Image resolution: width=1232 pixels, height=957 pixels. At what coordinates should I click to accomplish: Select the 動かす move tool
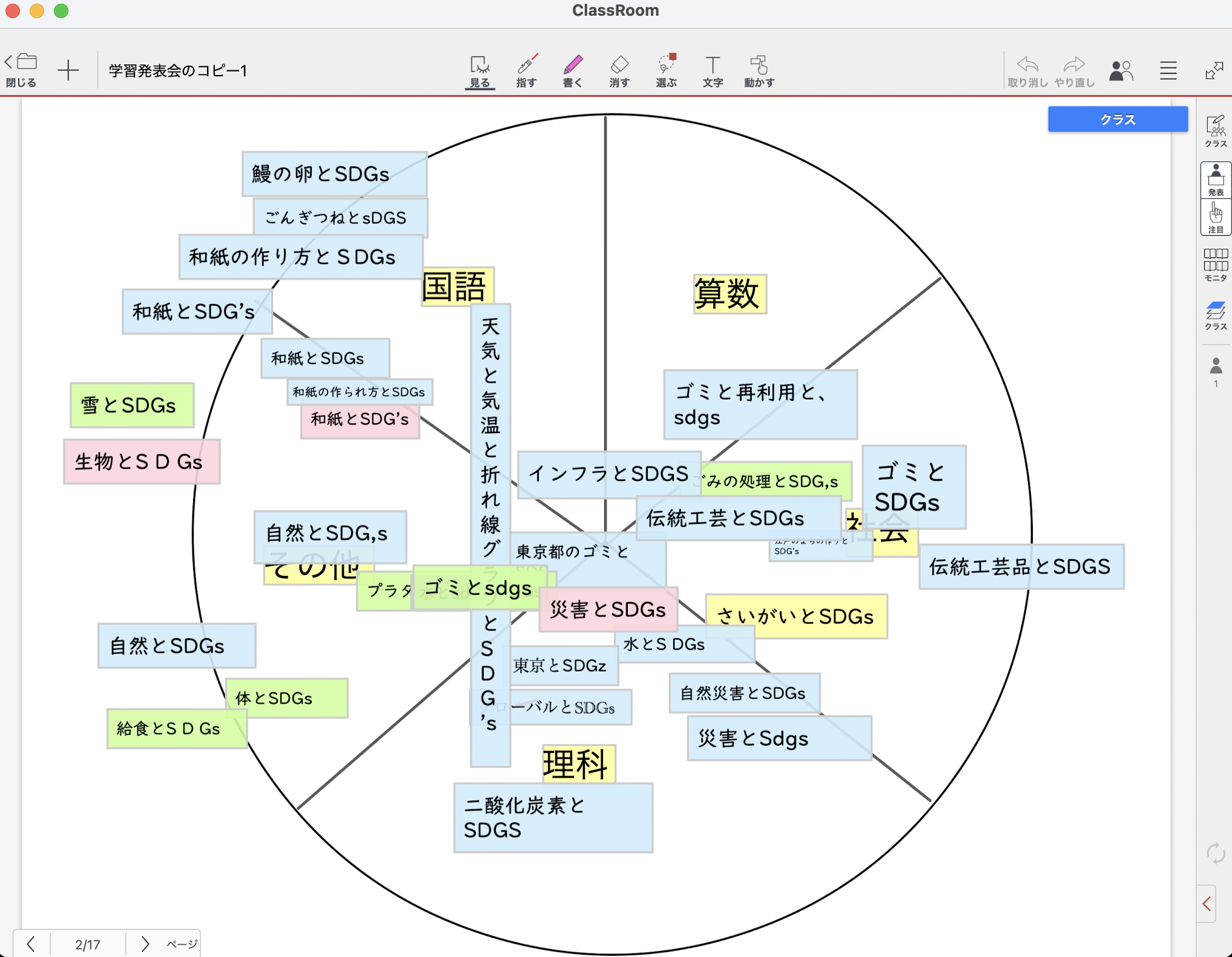759,71
